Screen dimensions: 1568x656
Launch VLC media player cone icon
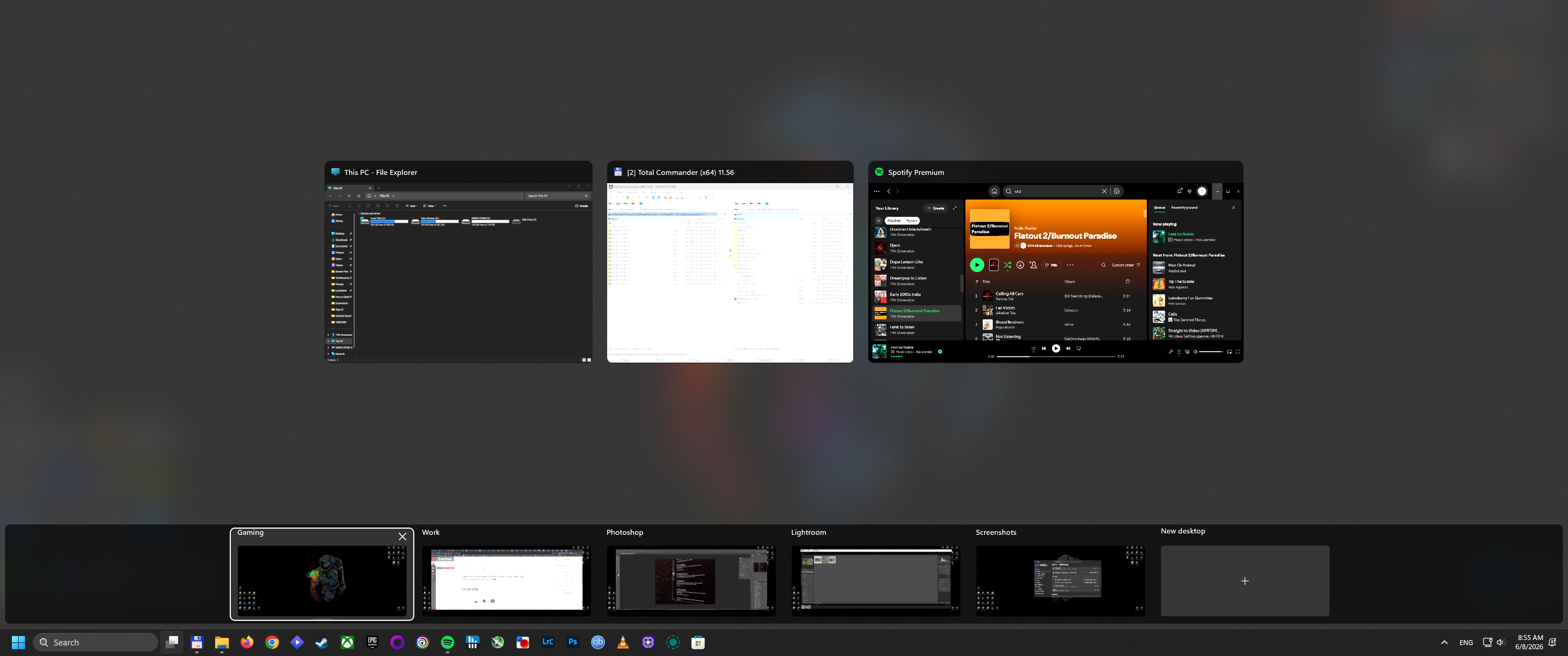pos(623,642)
